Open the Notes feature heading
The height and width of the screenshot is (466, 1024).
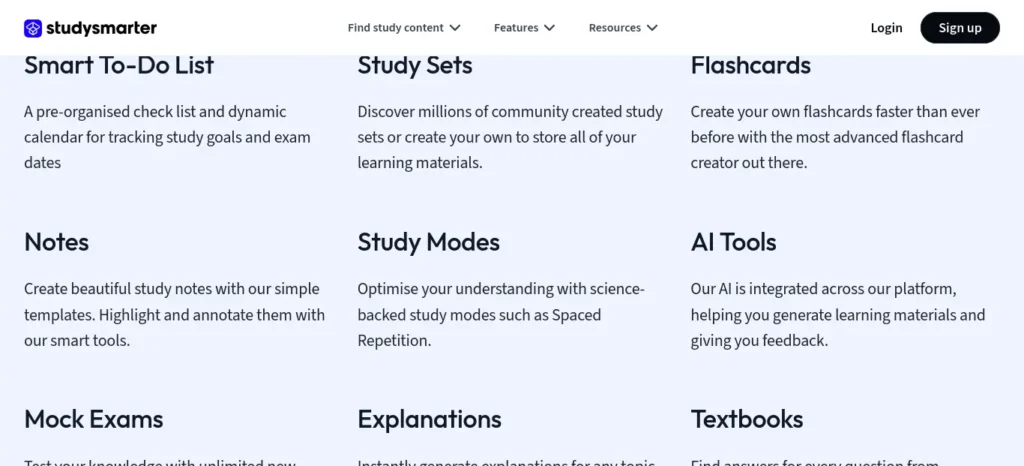click(x=57, y=242)
